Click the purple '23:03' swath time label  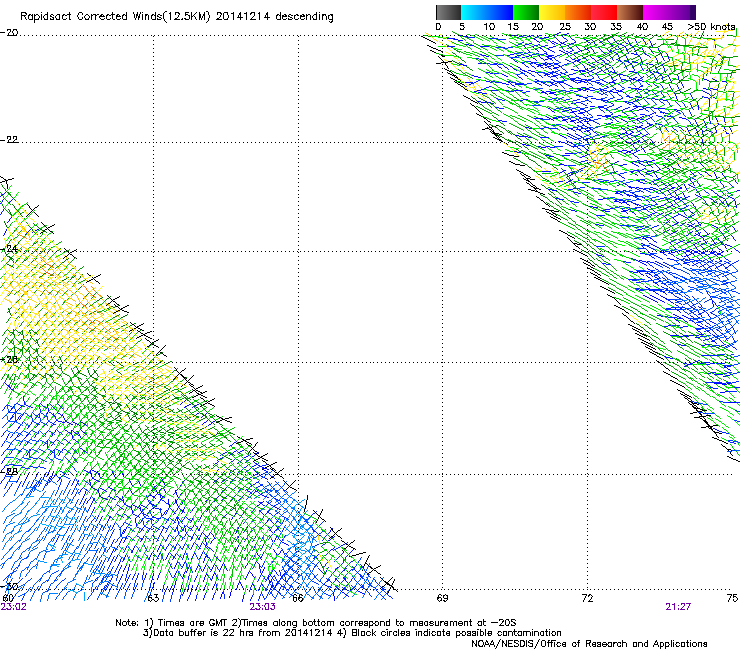tap(262, 607)
